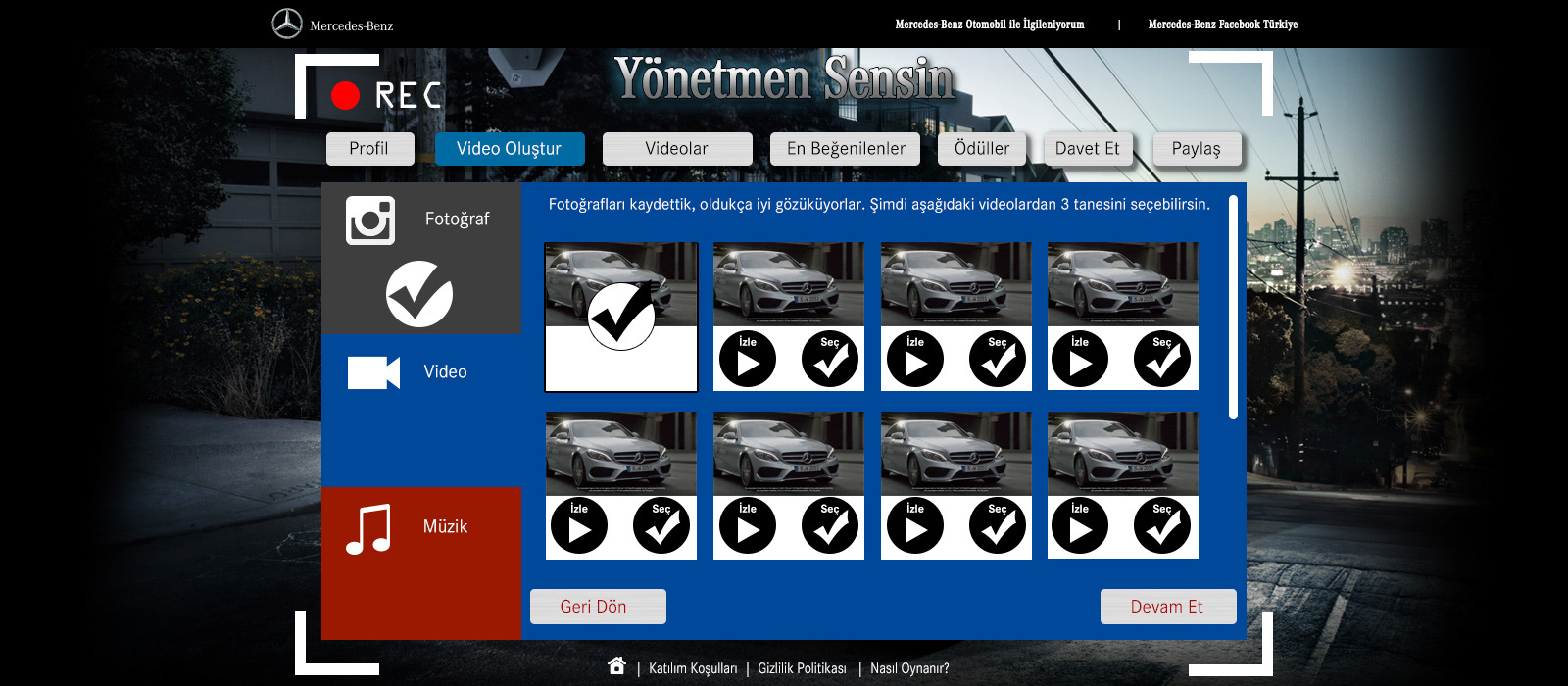Open Mercedes-Benz Facebook Türkiye link
This screenshot has height=686, width=1568.
click(1223, 24)
